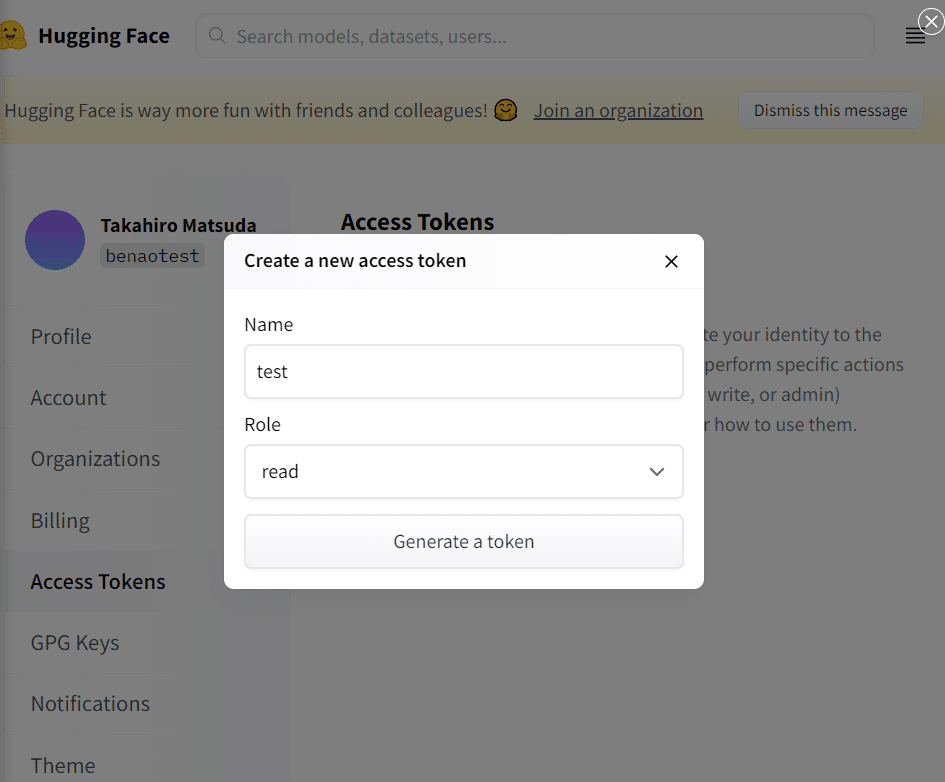Select Access Tokens in sidebar
Image resolution: width=945 pixels, height=782 pixels.
tap(98, 582)
